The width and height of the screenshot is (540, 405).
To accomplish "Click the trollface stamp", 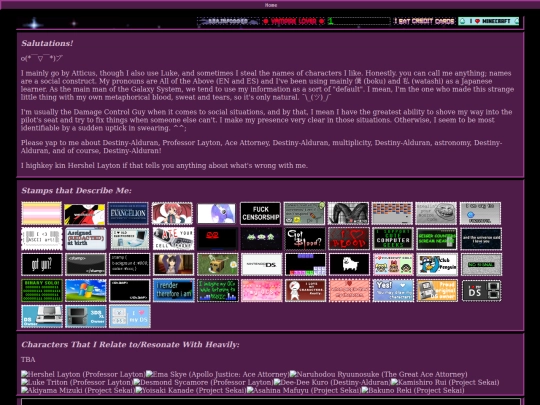I will pyautogui.click(x=436, y=213).
